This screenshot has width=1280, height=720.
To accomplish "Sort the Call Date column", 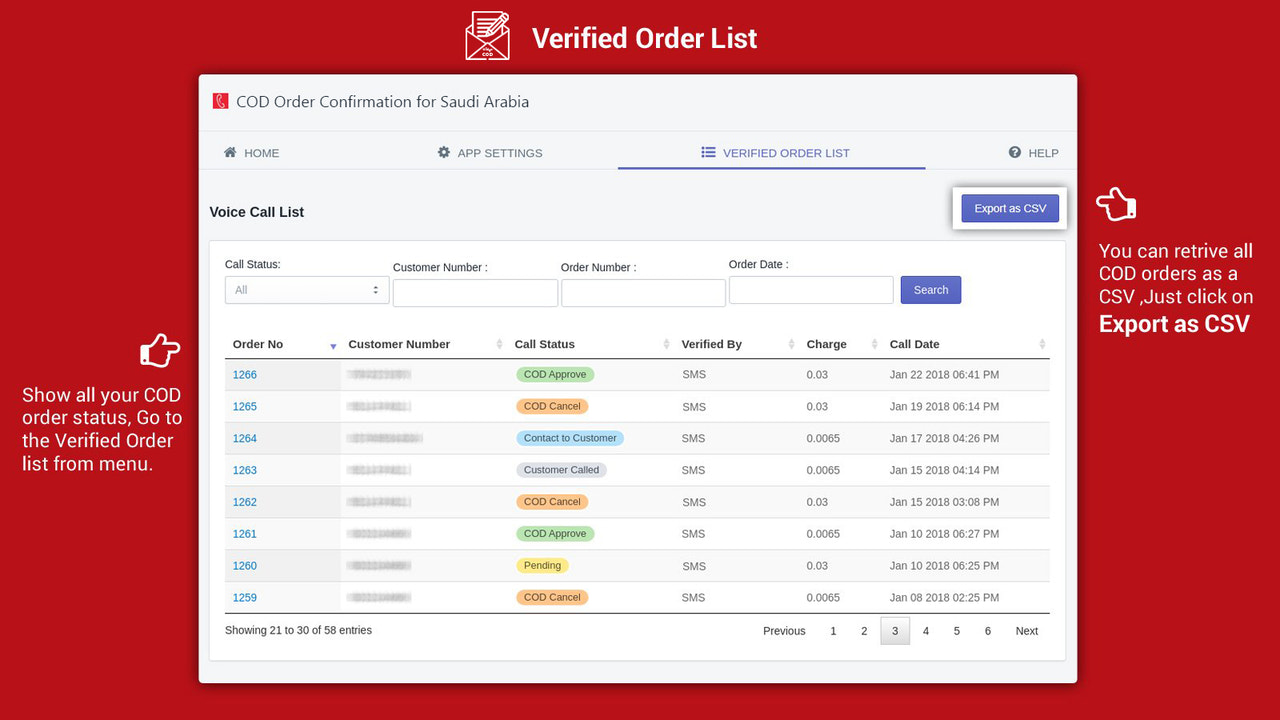I will 1042,344.
